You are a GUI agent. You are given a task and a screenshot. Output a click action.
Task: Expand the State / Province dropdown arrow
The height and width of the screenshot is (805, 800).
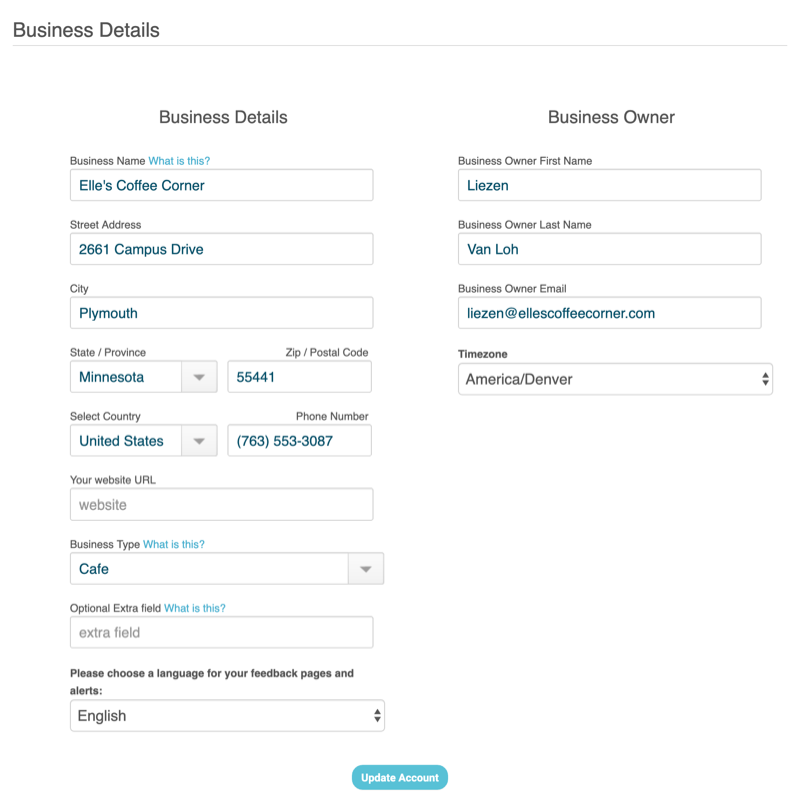199,377
